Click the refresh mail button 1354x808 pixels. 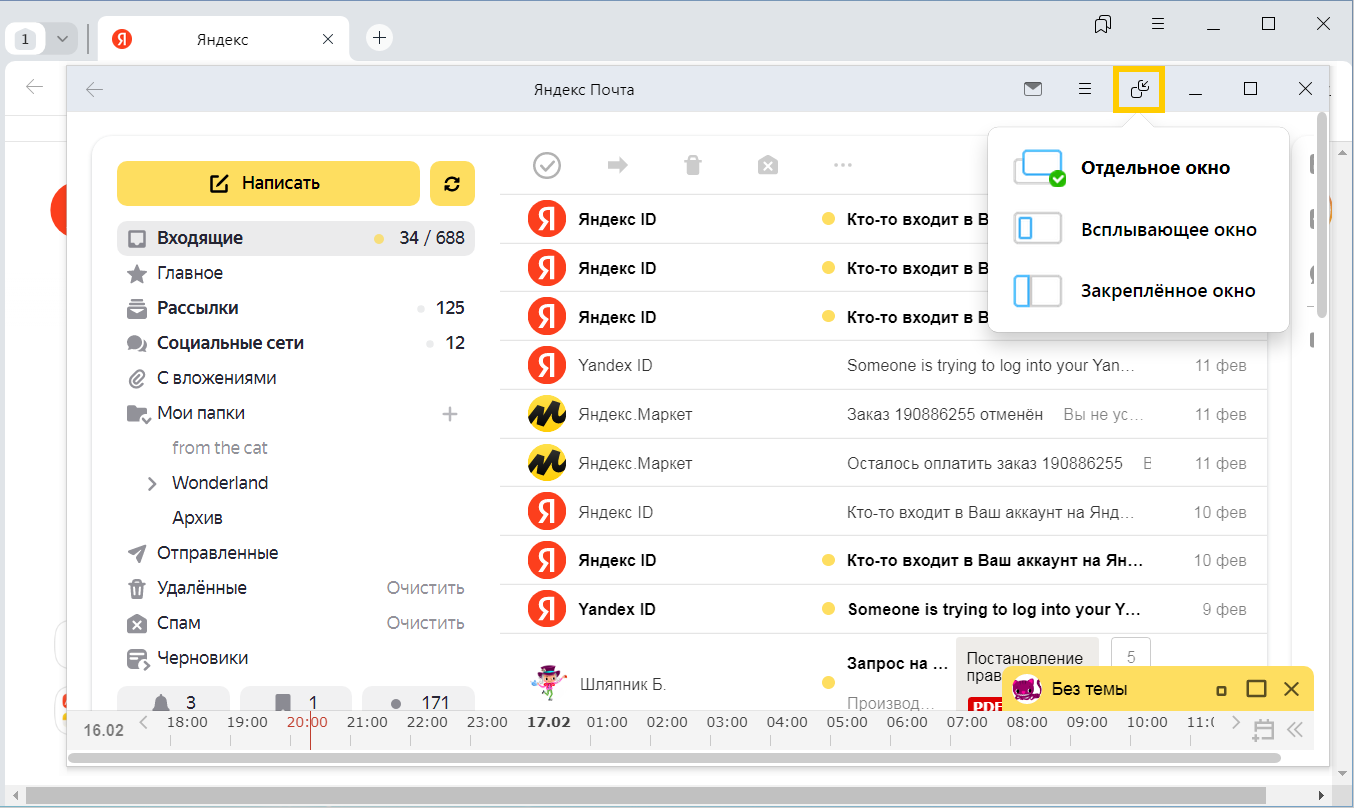(452, 184)
